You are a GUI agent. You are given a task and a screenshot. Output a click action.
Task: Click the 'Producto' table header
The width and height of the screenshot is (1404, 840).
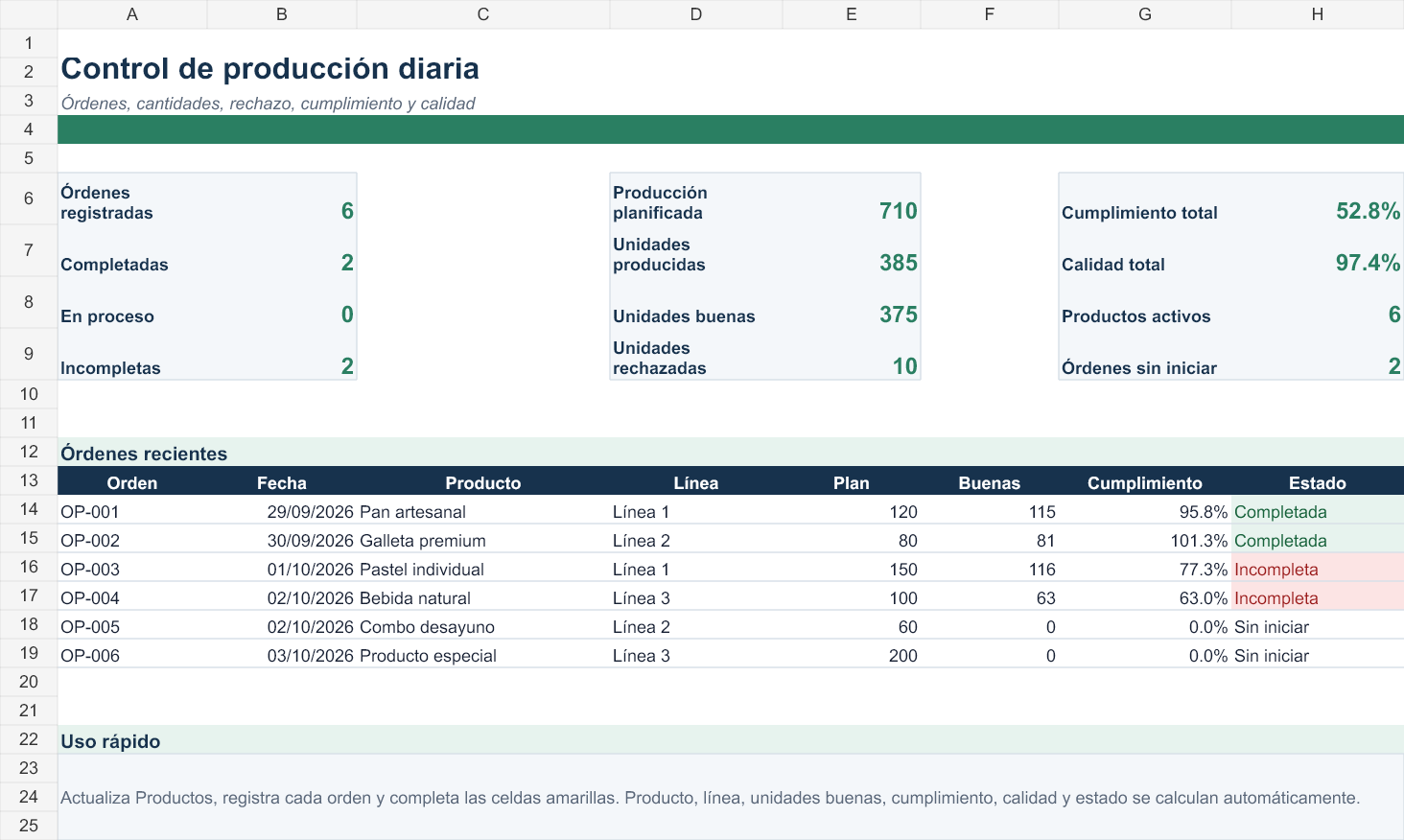(x=483, y=480)
